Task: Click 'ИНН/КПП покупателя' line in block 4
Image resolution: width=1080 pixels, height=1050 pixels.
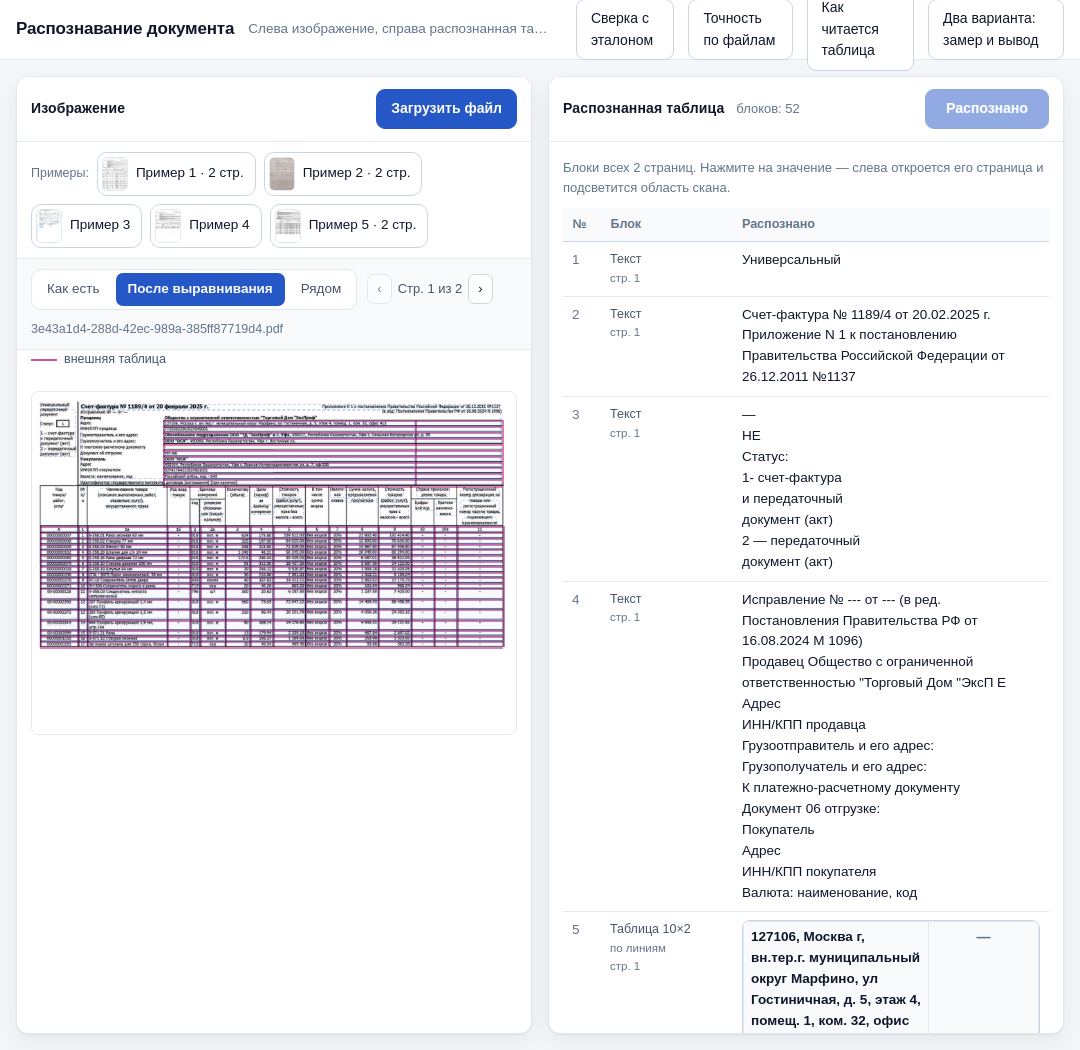Action: pyautogui.click(x=809, y=872)
